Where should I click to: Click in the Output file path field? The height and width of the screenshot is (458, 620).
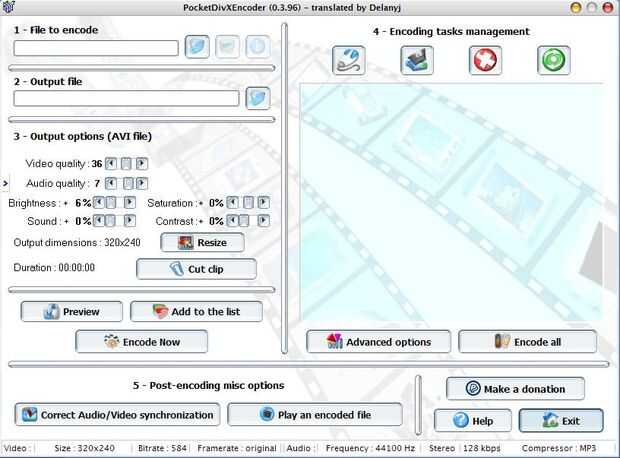click(126, 98)
